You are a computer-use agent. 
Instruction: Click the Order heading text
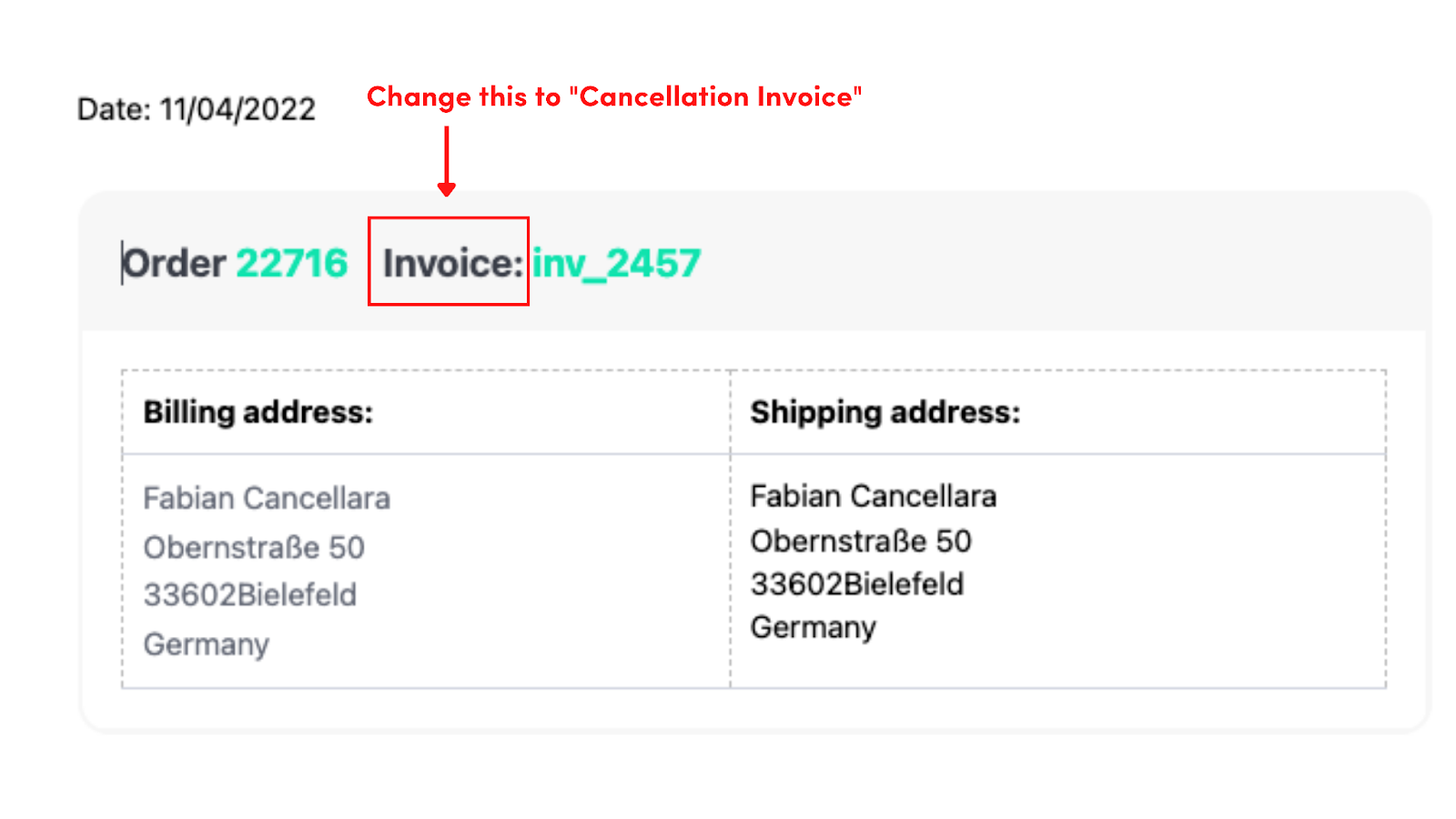pyautogui.click(x=174, y=263)
